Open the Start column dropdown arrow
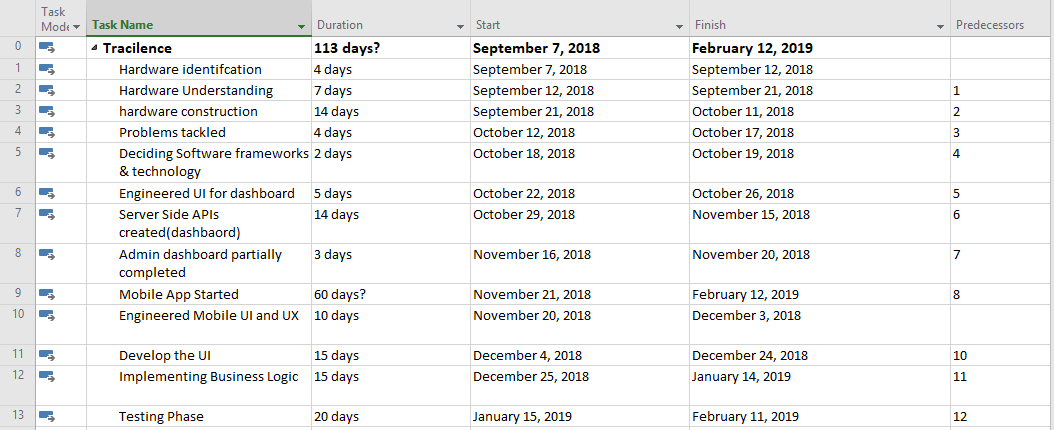Viewport: 1054px width, 430px height. 679,26
